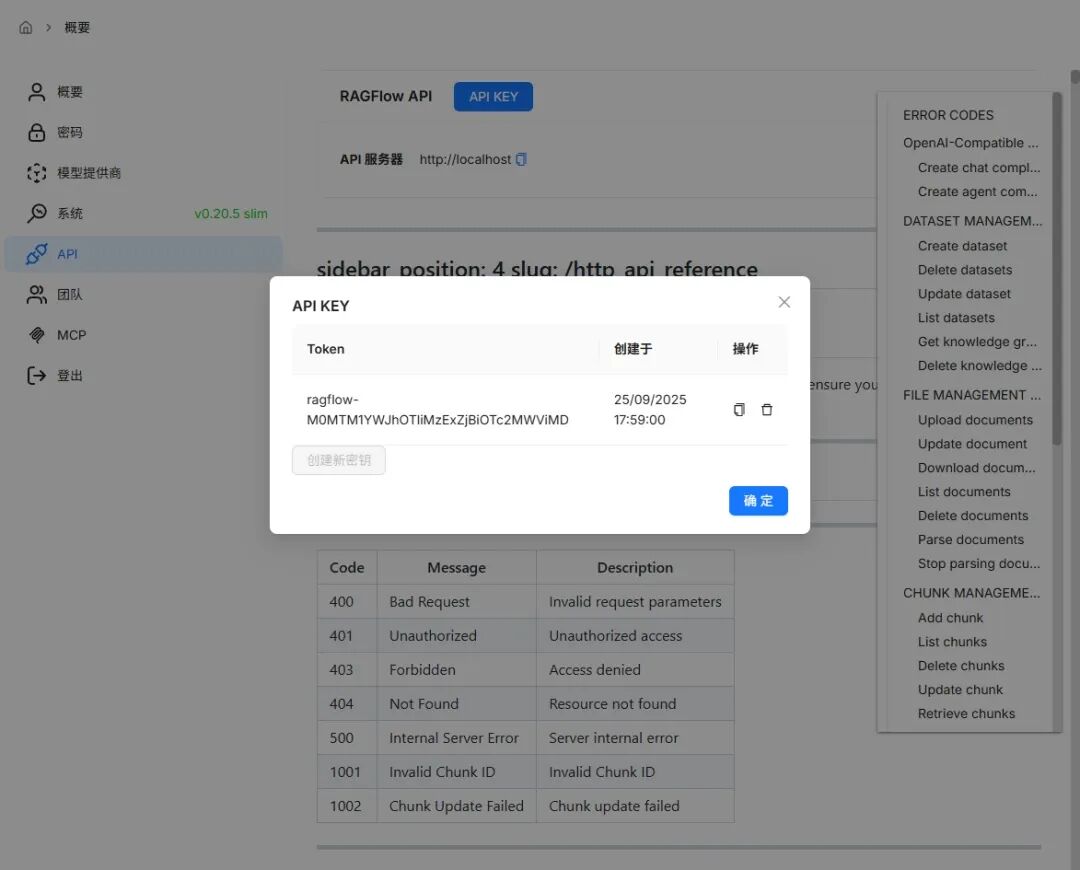Open 概要 profile in sidebar
The image size is (1080, 870).
[x=69, y=92]
